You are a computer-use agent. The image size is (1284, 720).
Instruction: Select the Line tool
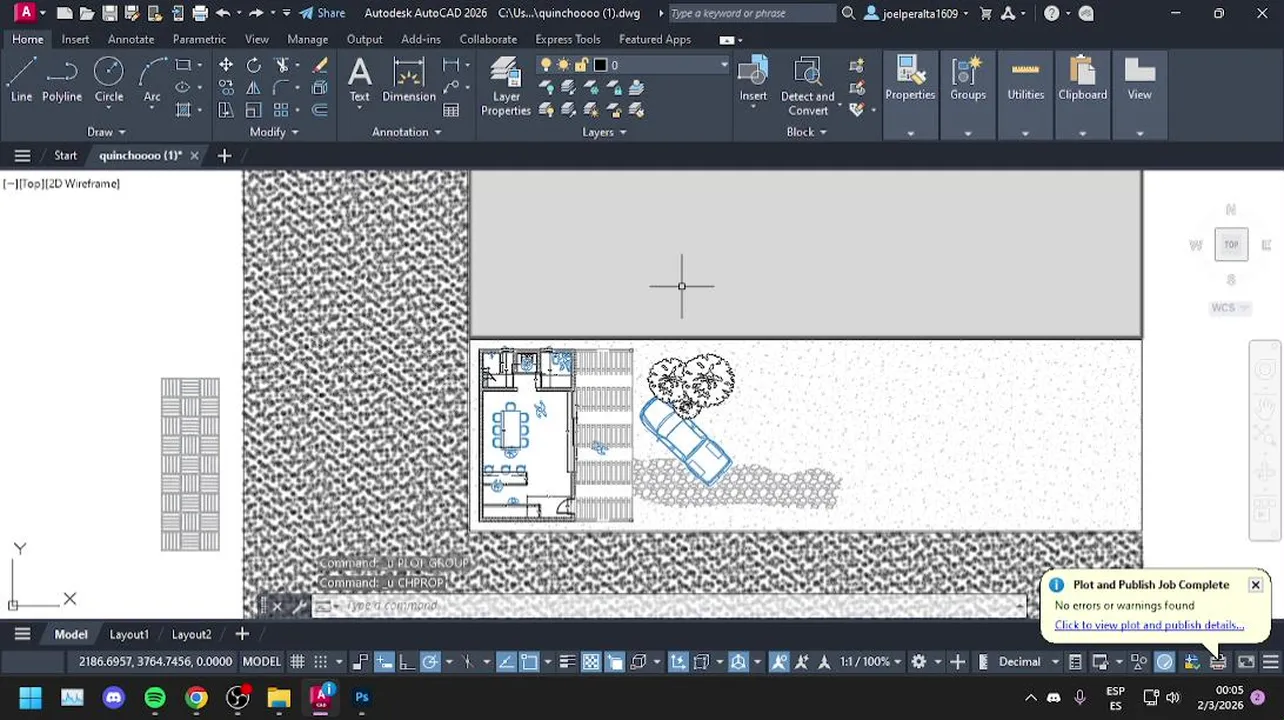(x=21, y=80)
